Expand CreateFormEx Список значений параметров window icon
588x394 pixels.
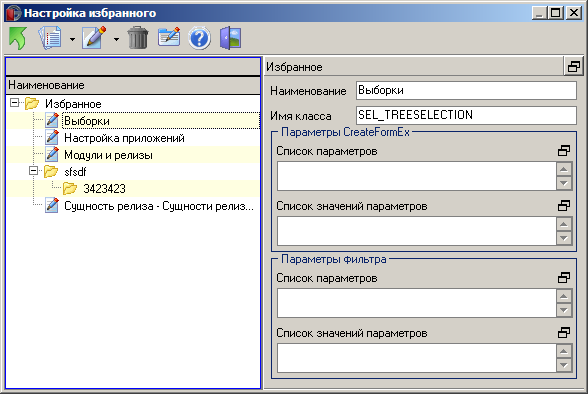tap(564, 205)
